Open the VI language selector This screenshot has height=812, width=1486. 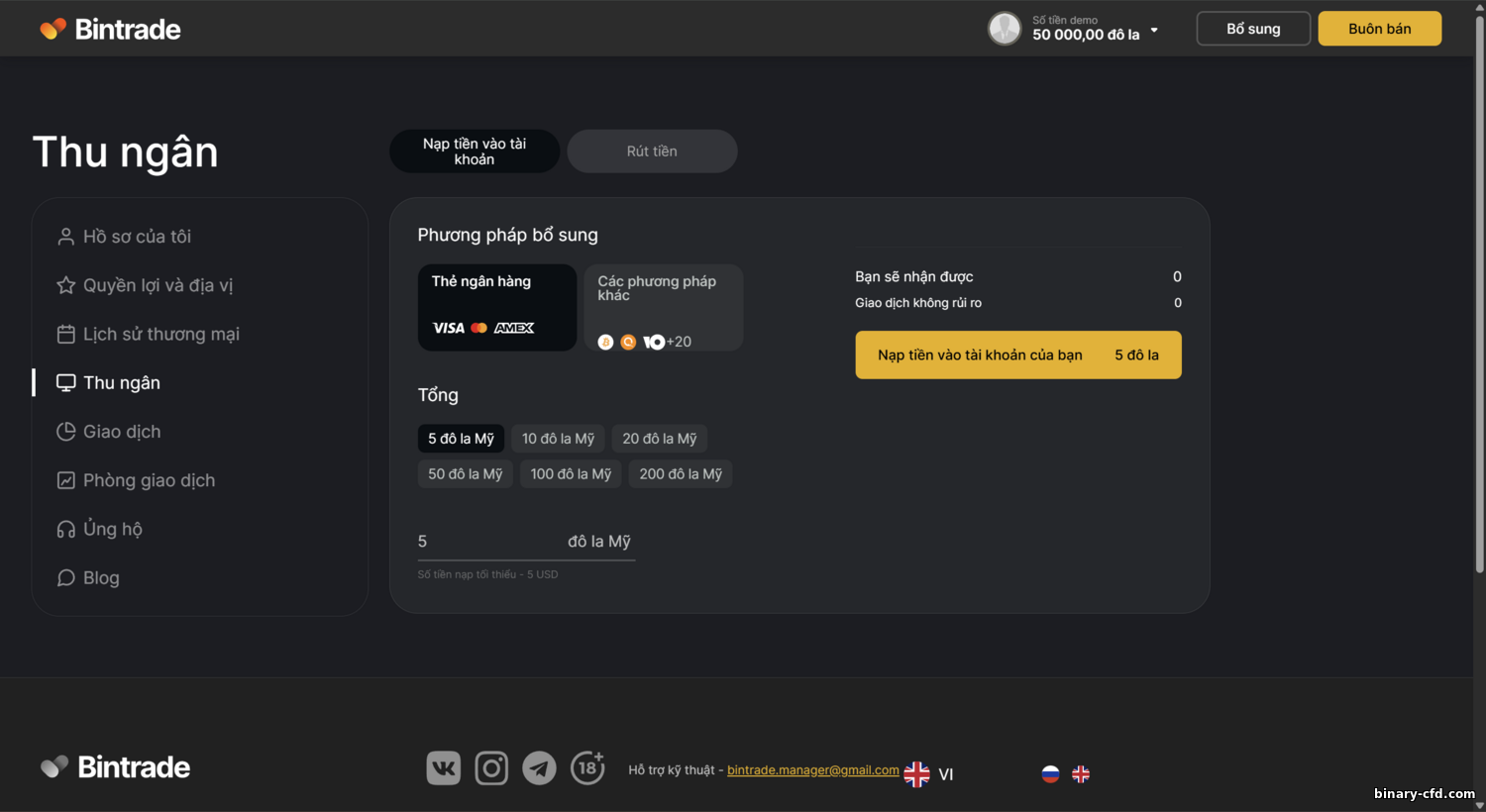(929, 774)
